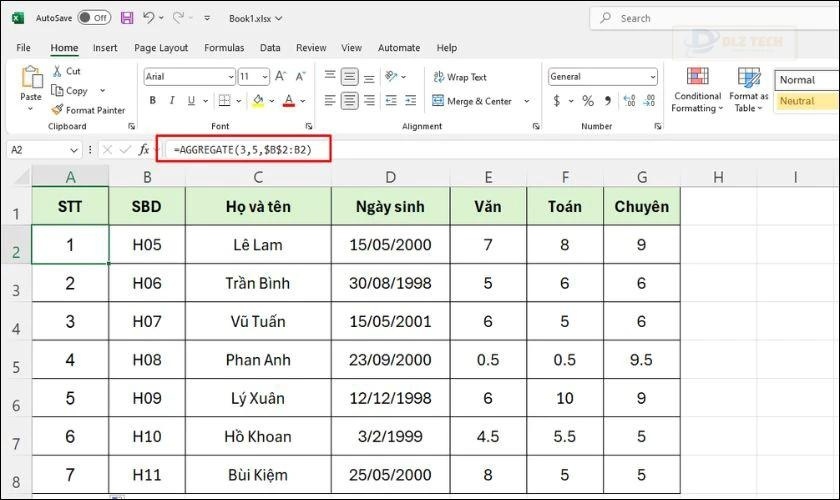Screen dimensions: 840x500
Task: Click the Decrease Decimal icon
Action: [x=649, y=100]
